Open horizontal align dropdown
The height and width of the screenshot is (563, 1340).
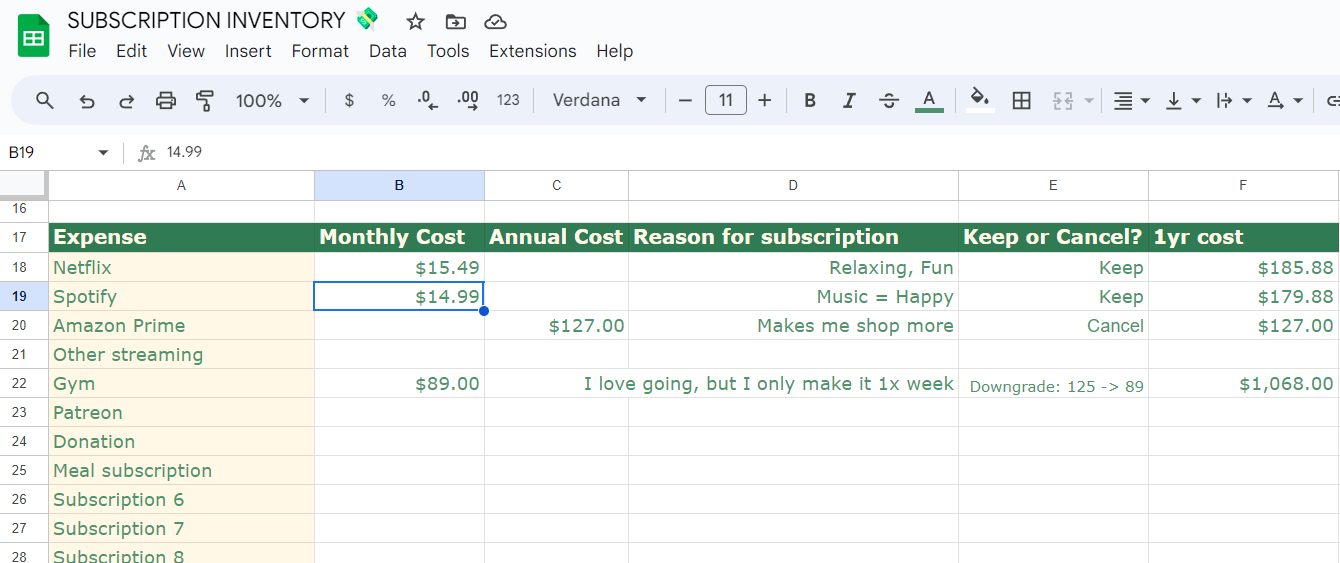point(1132,100)
